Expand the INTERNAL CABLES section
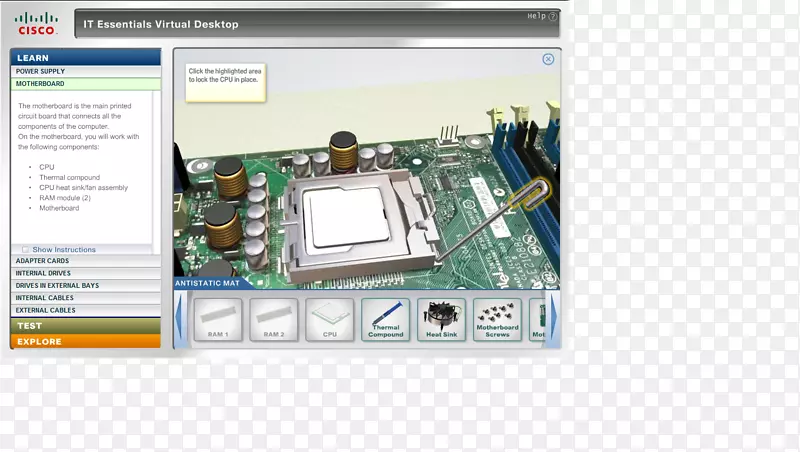800x452 pixels. click(86, 297)
